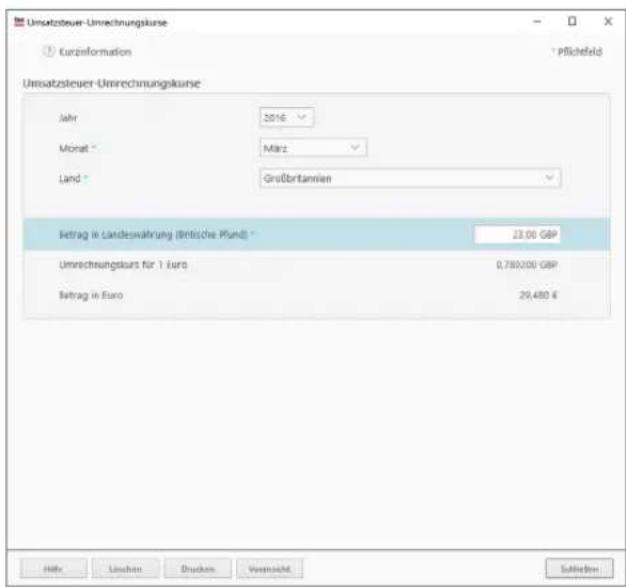The width and height of the screenshot is (626, 587).
Task: Click the Betrag in Landeswährung input field
Action: (517, 234)
